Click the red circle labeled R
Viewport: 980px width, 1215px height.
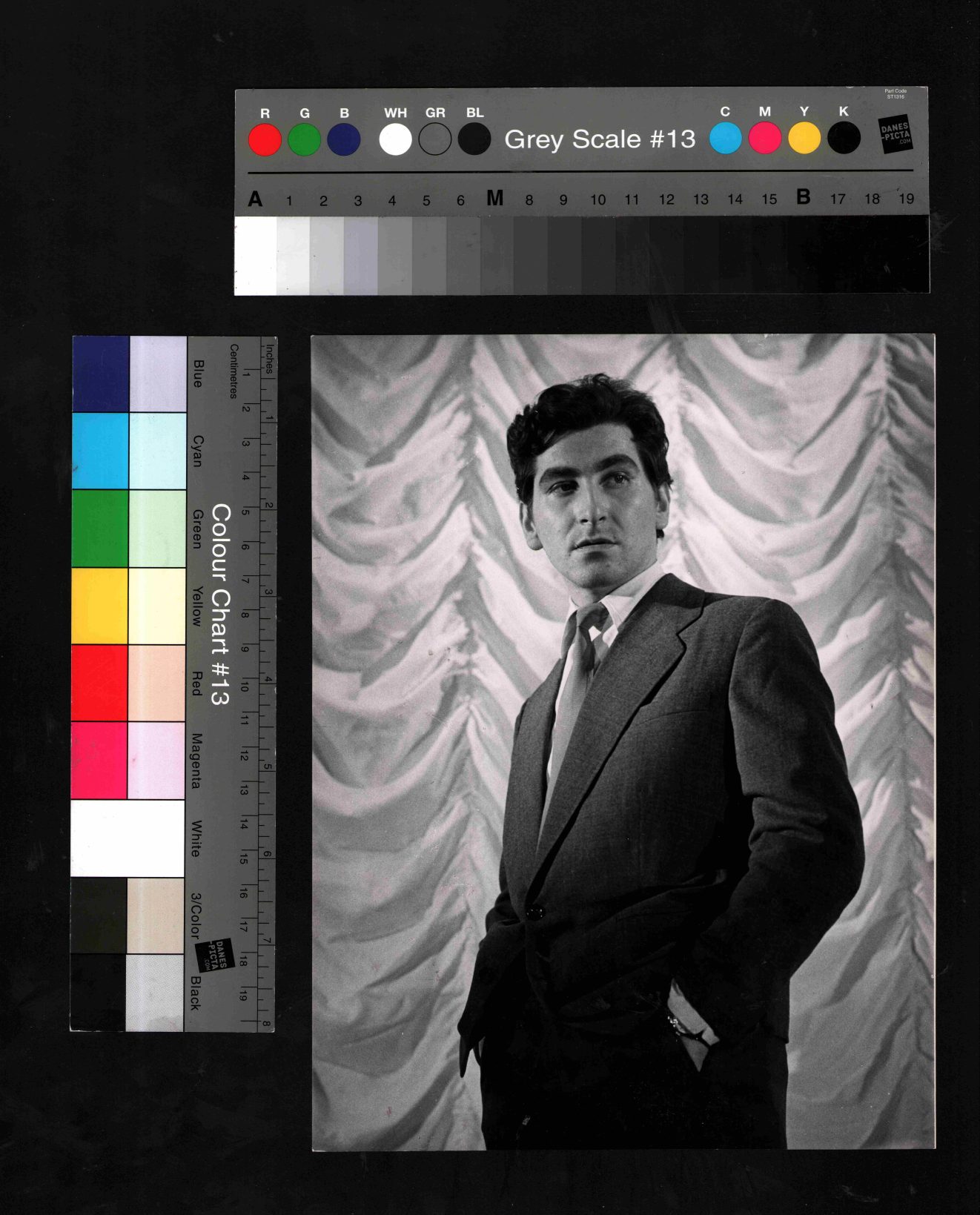click(x=265, y=140)
